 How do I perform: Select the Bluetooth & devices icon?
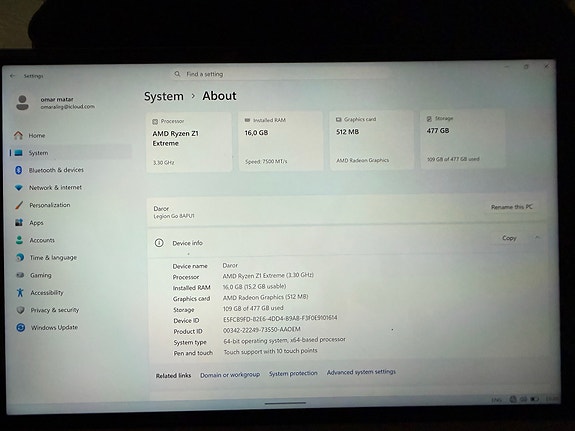(19, 170)
